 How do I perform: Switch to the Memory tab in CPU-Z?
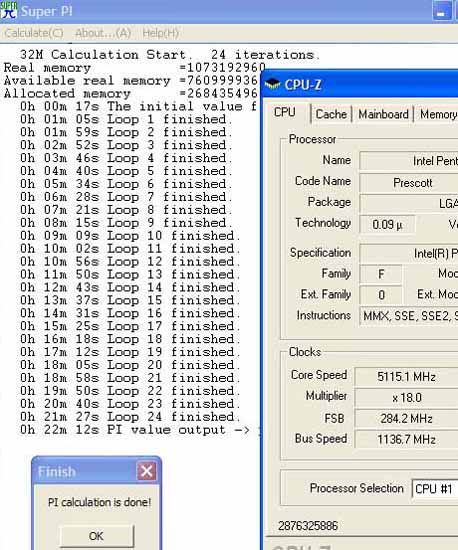(438, 114)
